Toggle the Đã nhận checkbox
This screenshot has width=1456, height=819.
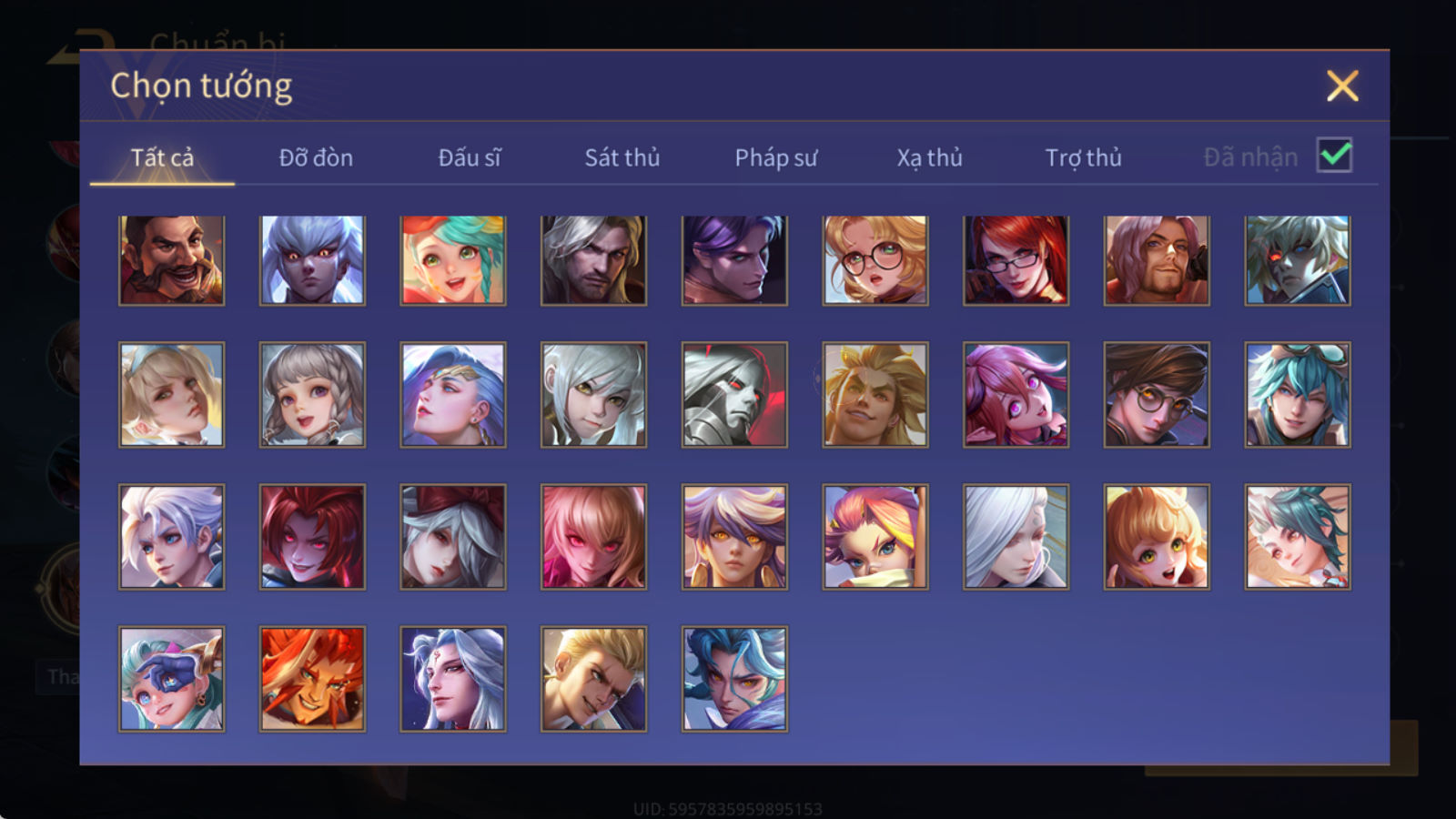pyautogui.click(x=1335, y=156)
